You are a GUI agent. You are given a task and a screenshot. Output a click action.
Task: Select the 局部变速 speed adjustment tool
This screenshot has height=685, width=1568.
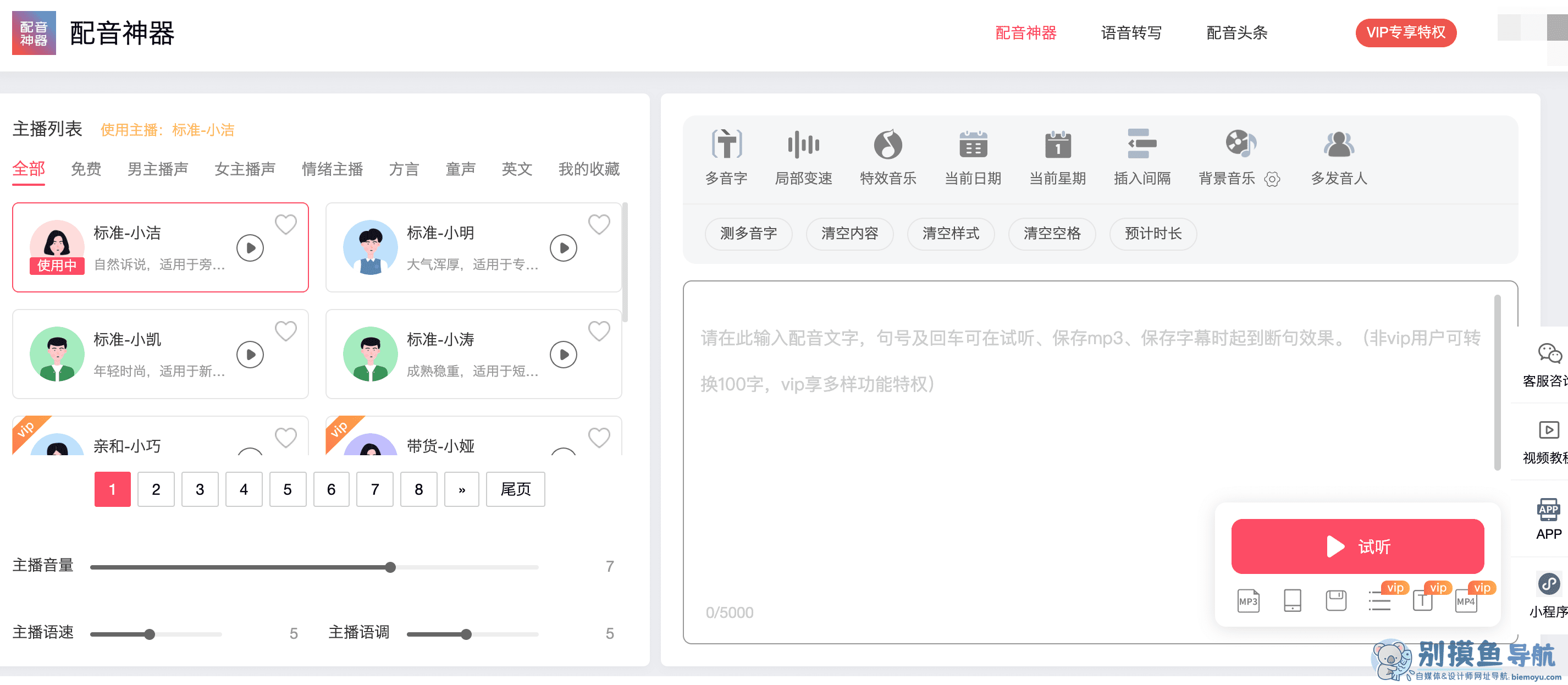(804, 157)
